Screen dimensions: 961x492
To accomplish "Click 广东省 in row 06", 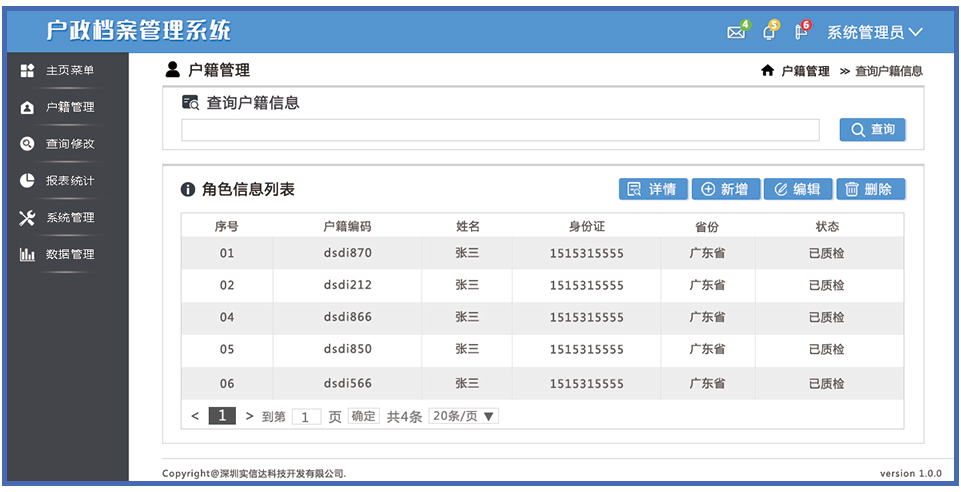I will point(707,384).
